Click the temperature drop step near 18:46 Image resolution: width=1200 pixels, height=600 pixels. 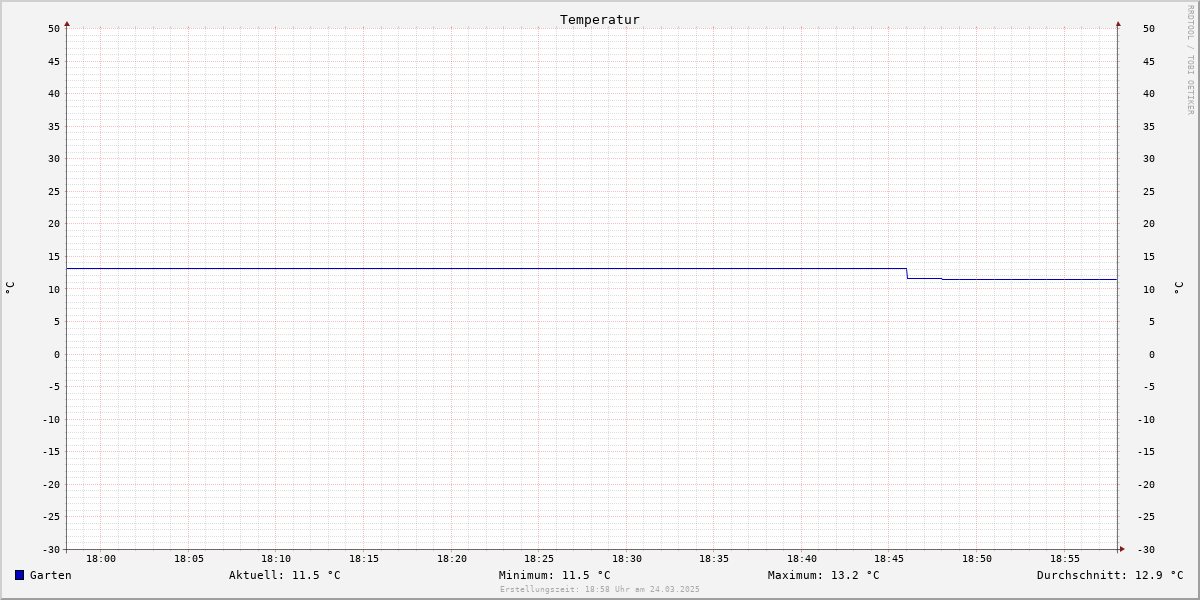coord(907,273)
